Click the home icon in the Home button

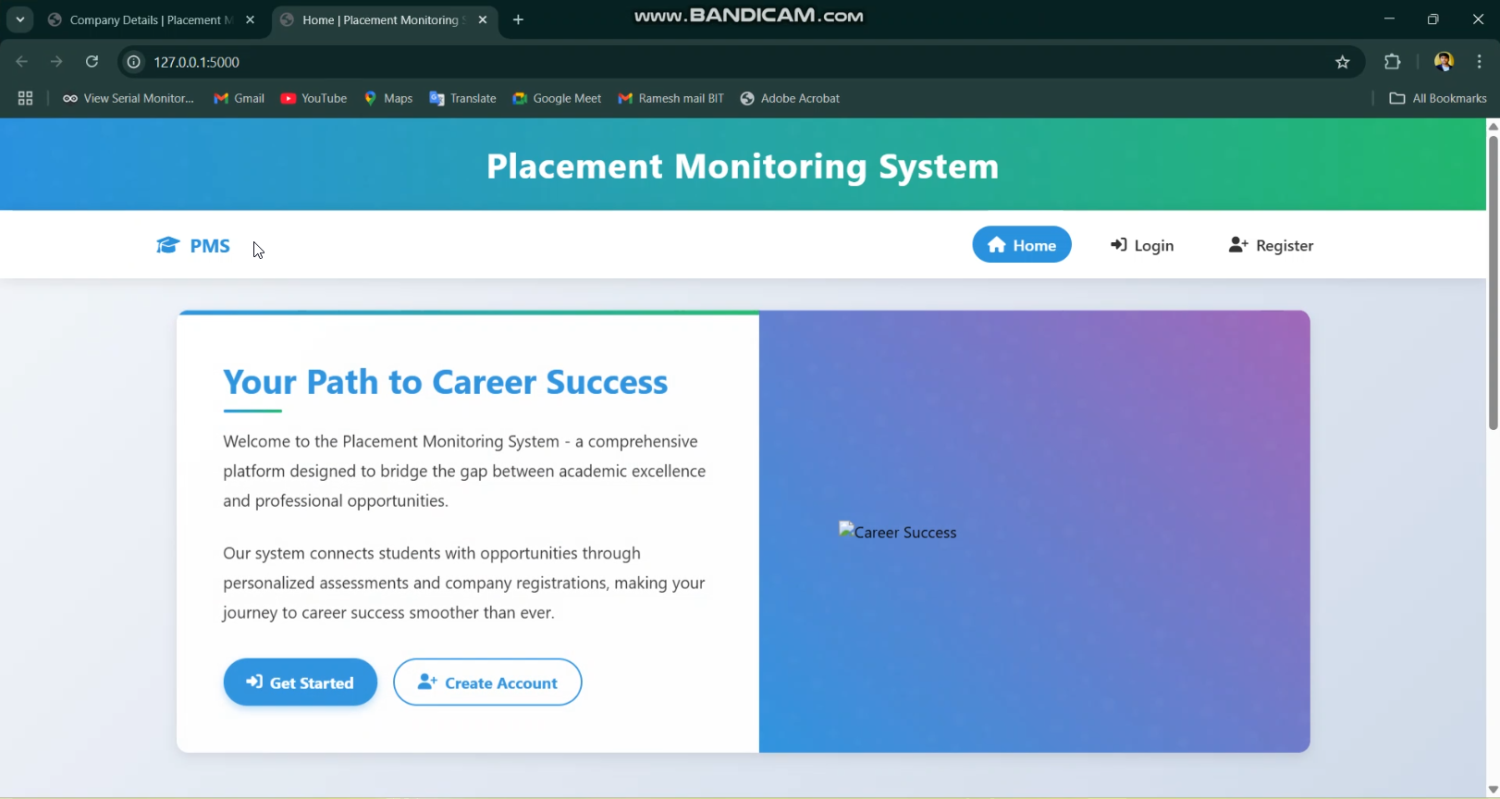point(996,244)
